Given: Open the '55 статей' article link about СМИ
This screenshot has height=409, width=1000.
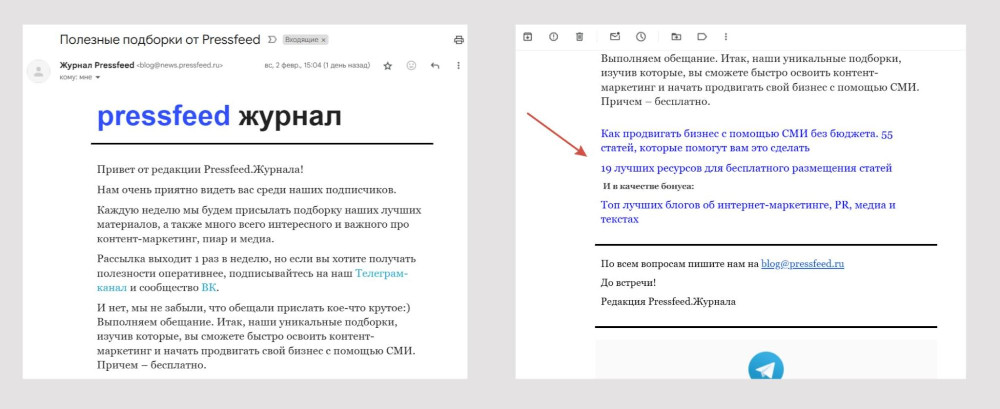Looking at the screenshot, I should coord(747,141).
